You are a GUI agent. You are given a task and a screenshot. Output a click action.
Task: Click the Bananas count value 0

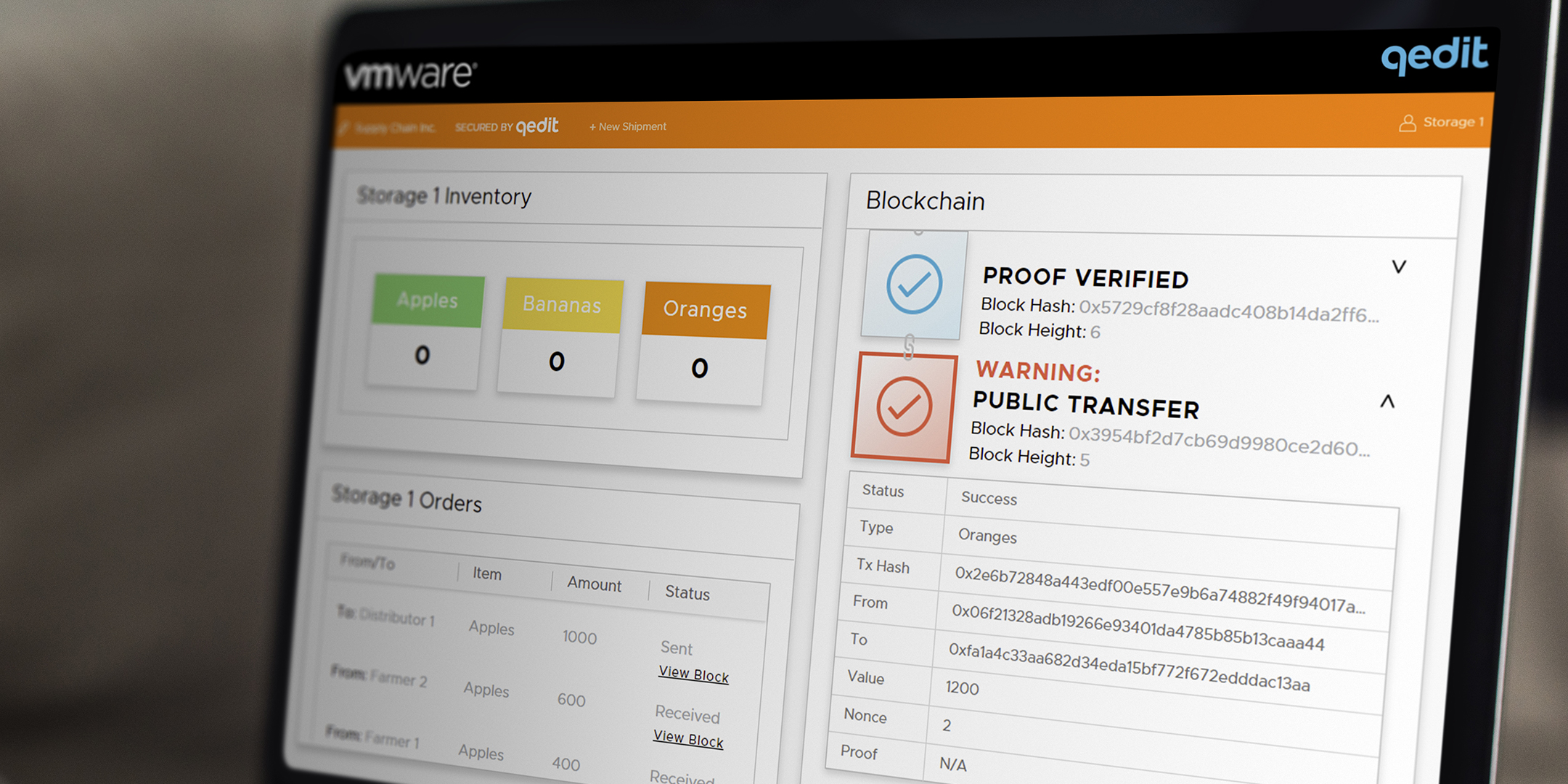[557, 362]
